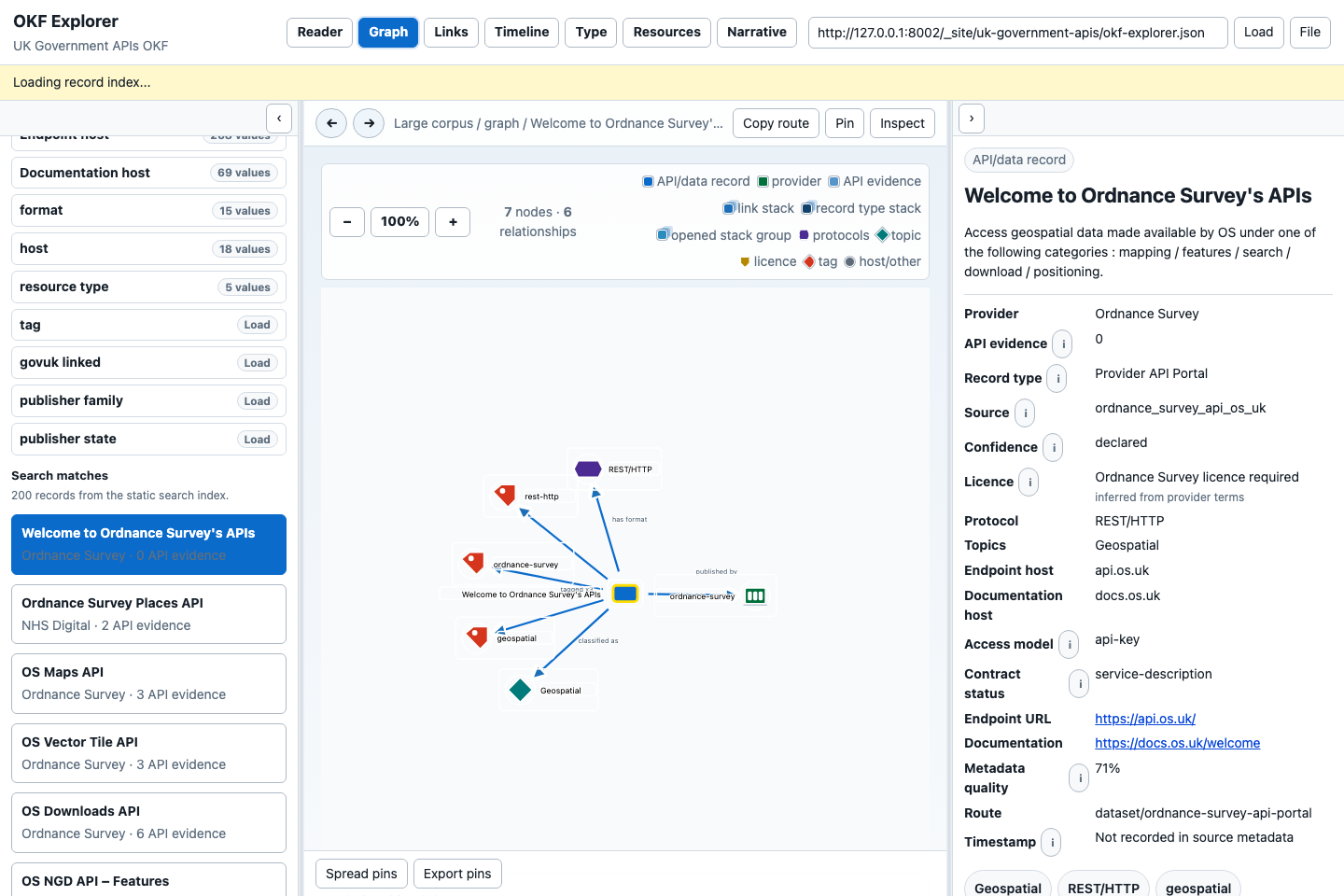The width and height of the screenshot is (1344, 896).
Task: Load publisher family facet values
Action: pos(257,401)
